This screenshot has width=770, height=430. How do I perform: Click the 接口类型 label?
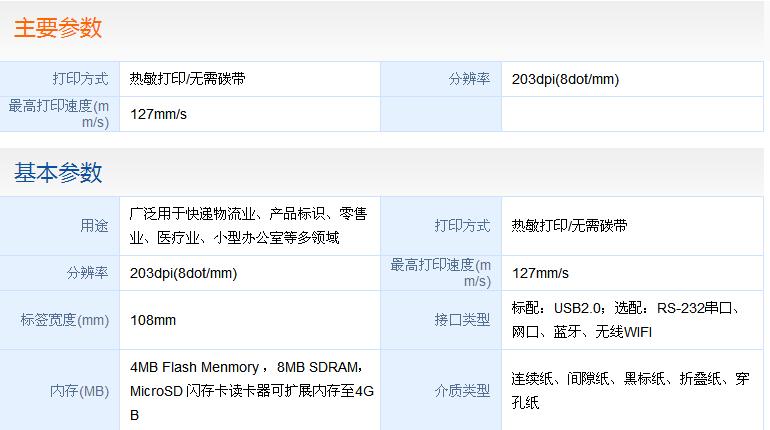tap(462, 320)
